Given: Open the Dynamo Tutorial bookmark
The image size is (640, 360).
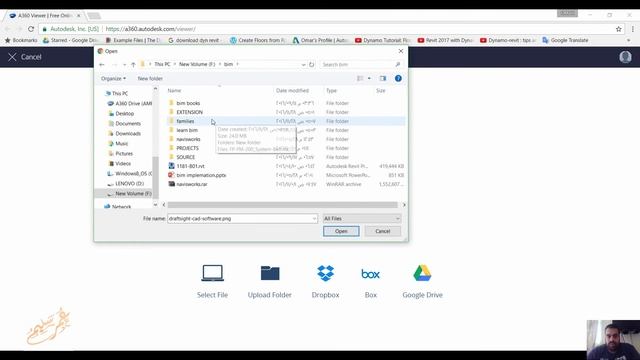Looking at the screenshot, I should 382,40.
